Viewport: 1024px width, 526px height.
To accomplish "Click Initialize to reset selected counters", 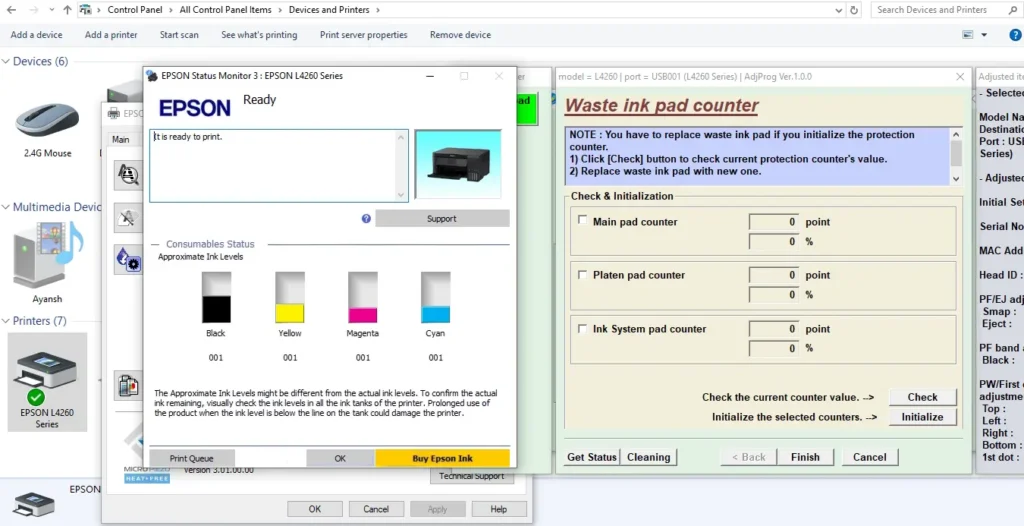I will coord(922,416).
